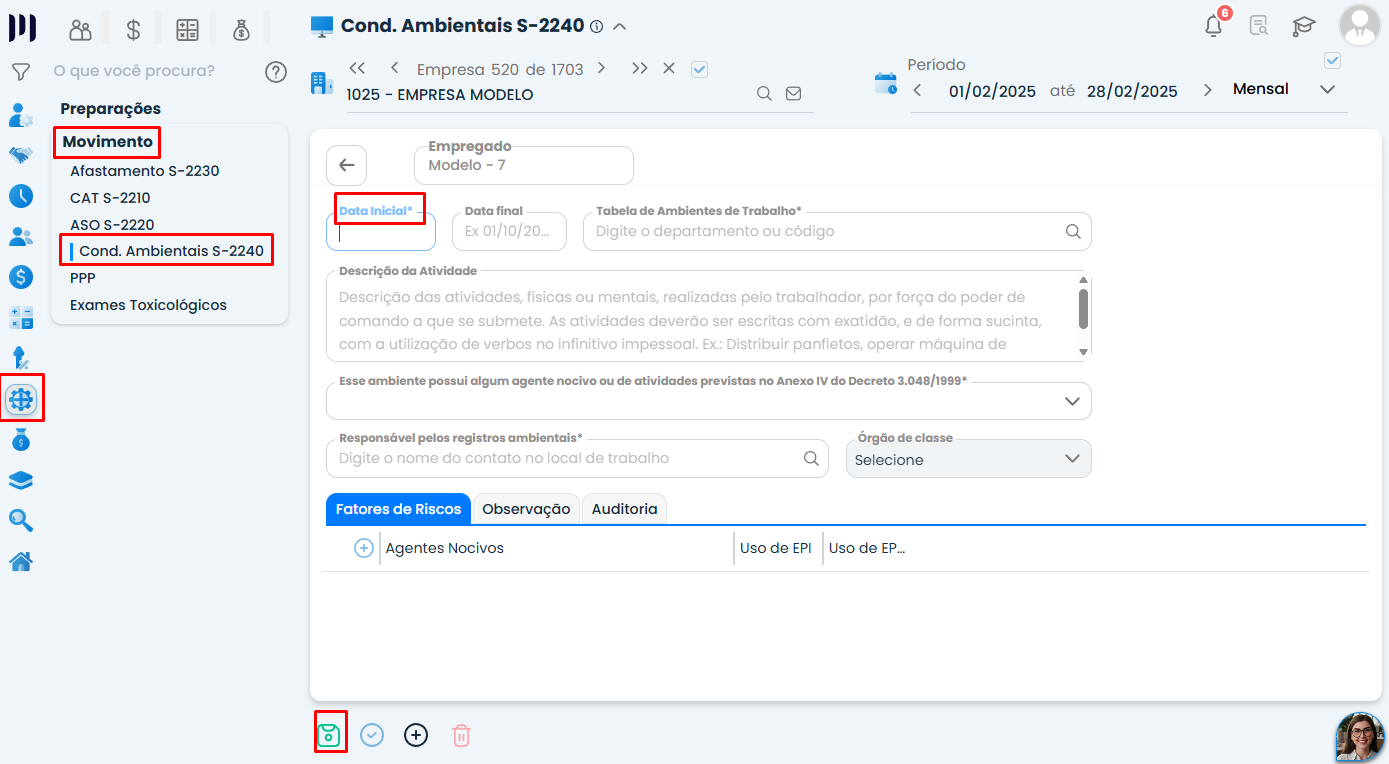Switch to the Fatores de Riscos tab
This screenshot has height=764, width=1389.
tap(398, 509)
